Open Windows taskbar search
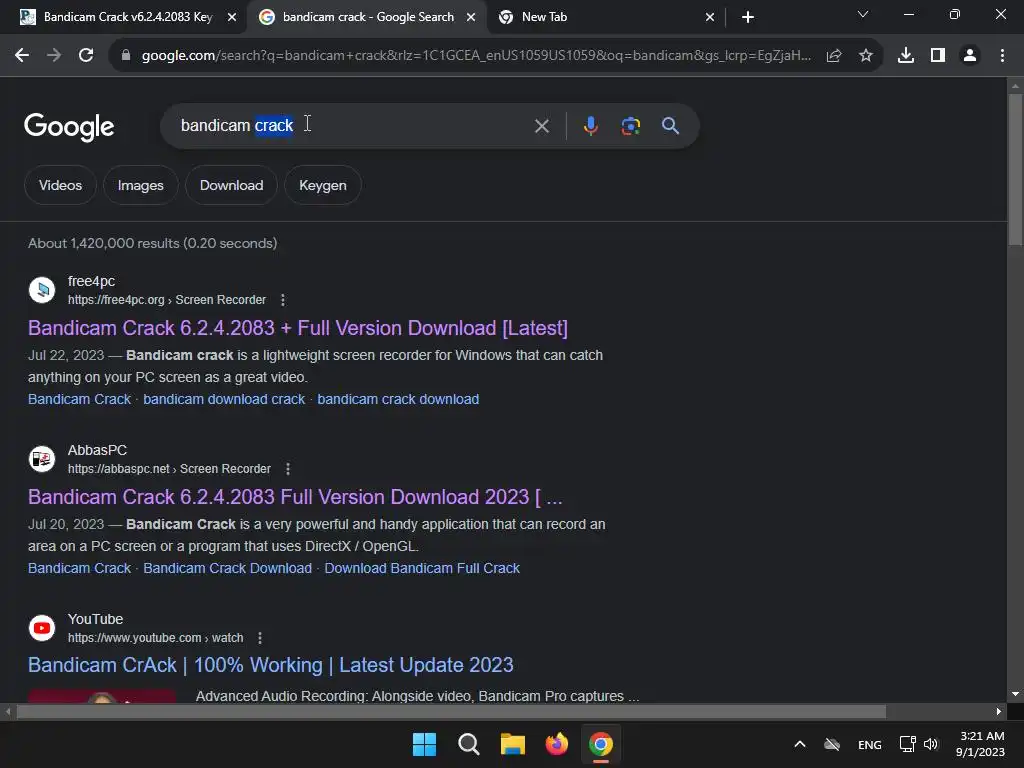Viewport: 1024px width, 768px height. (468, 744)
